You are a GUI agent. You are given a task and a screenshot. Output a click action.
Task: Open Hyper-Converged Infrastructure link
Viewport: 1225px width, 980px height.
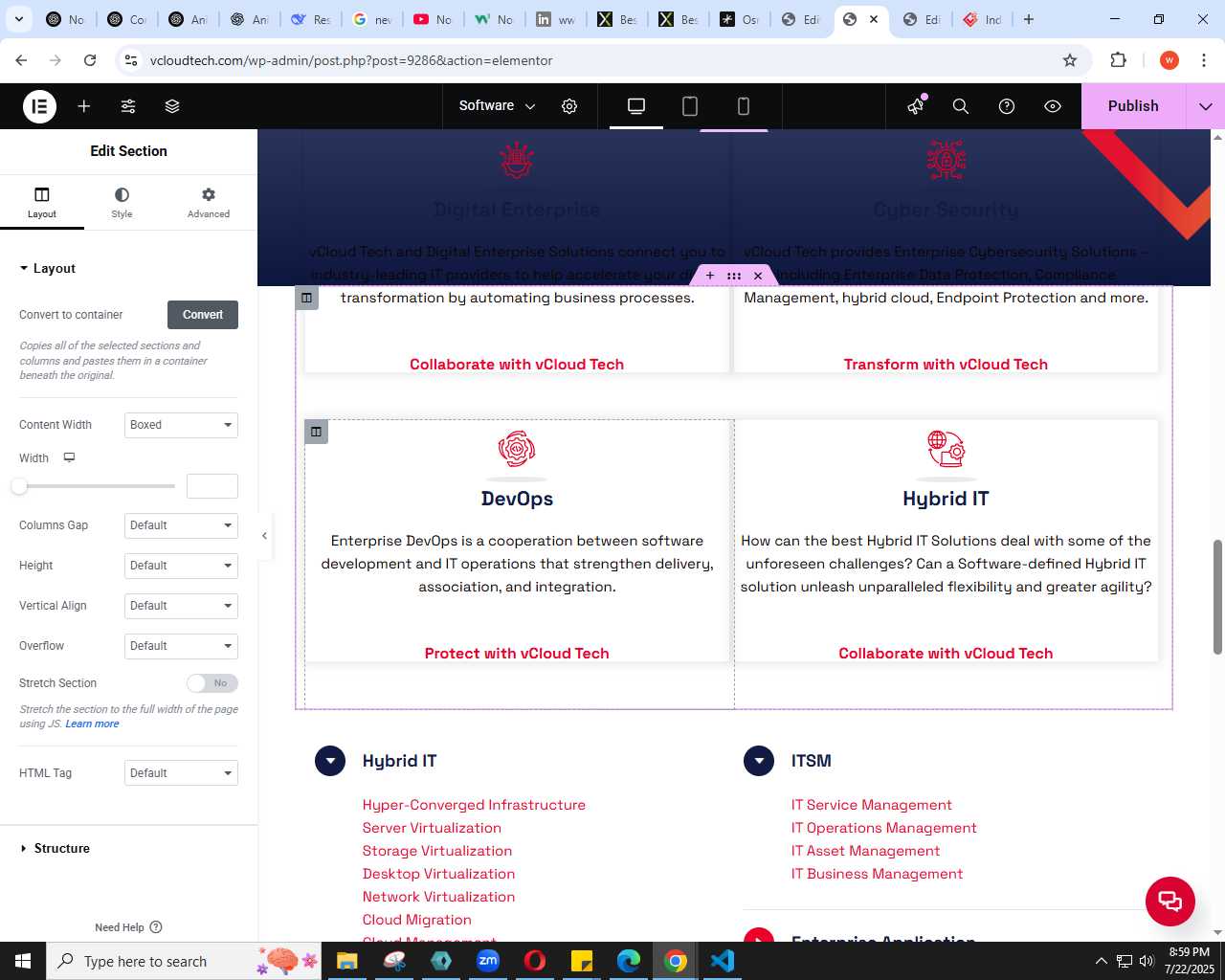pos(474,805)
